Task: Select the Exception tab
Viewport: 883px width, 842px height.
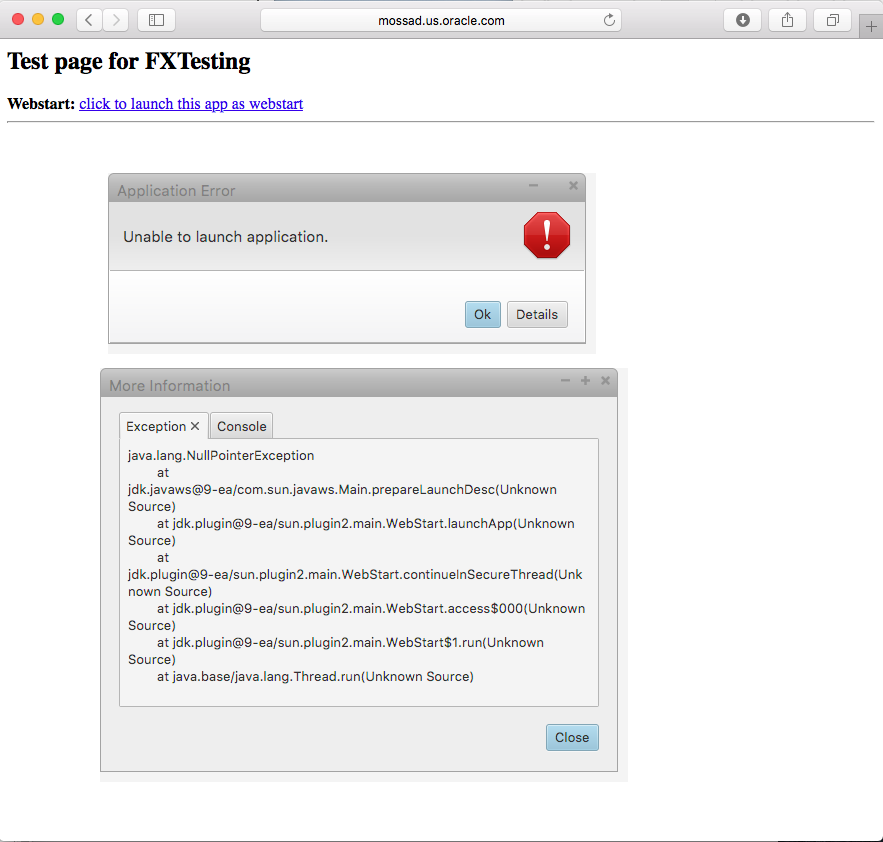Action: (x=156, y=426)
